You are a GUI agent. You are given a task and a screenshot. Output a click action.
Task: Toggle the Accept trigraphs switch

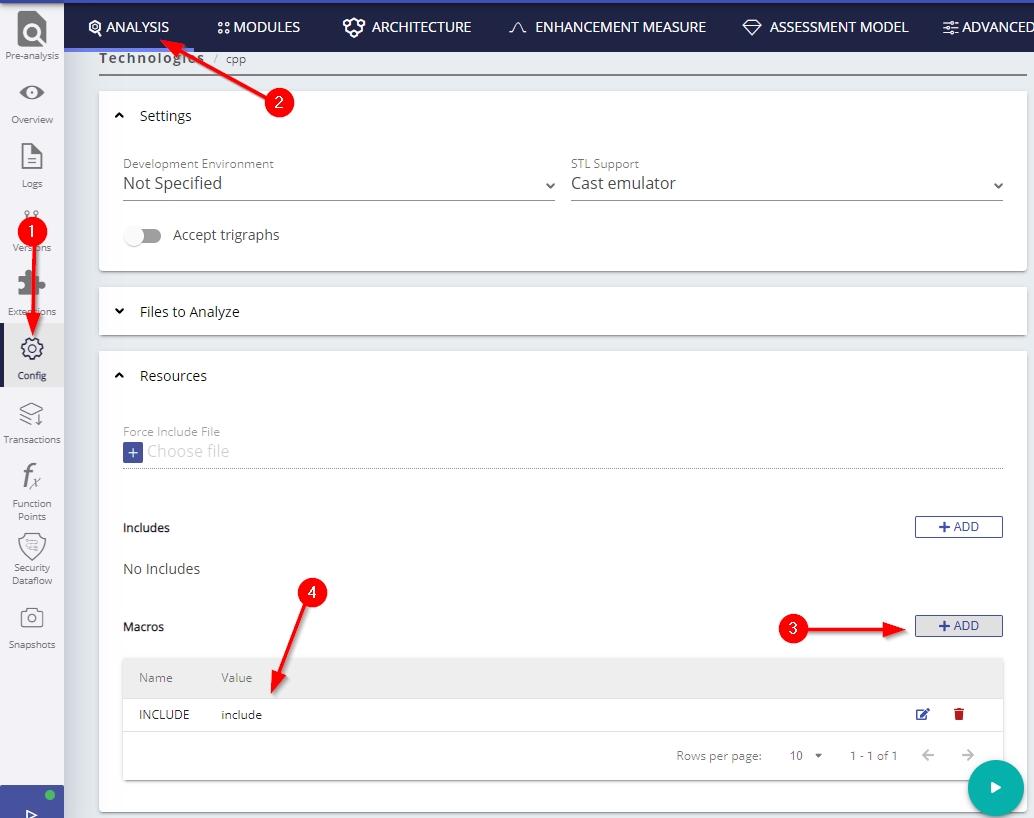coord(142,236)
